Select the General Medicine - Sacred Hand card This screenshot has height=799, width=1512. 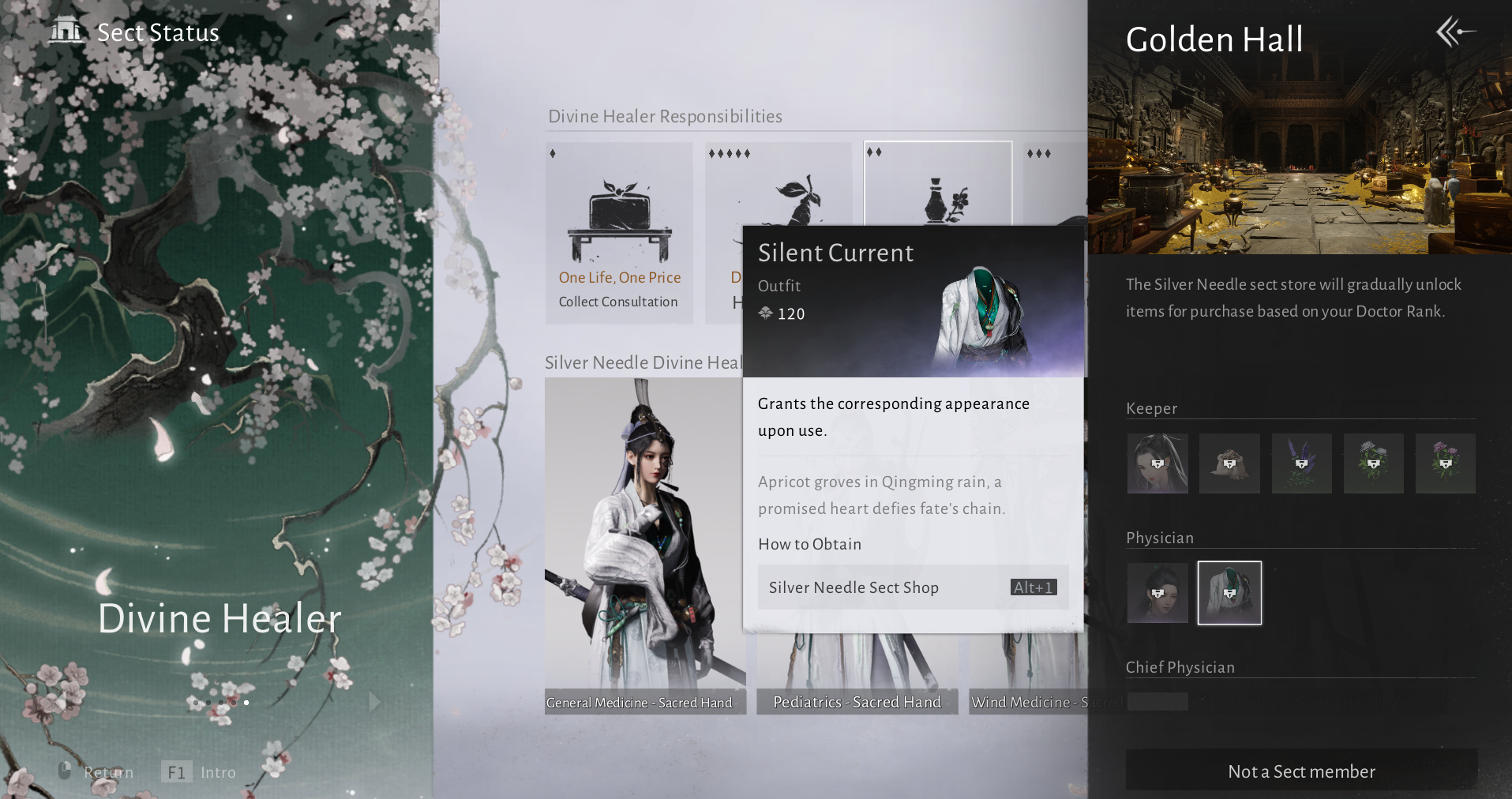[x=645, y=546]
